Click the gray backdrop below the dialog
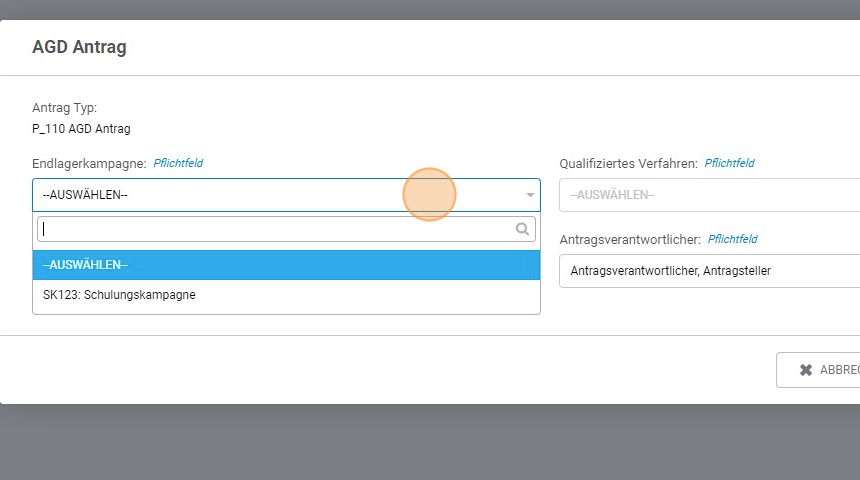The height and width of the screenshot is (480, 860). click(430, 445)
